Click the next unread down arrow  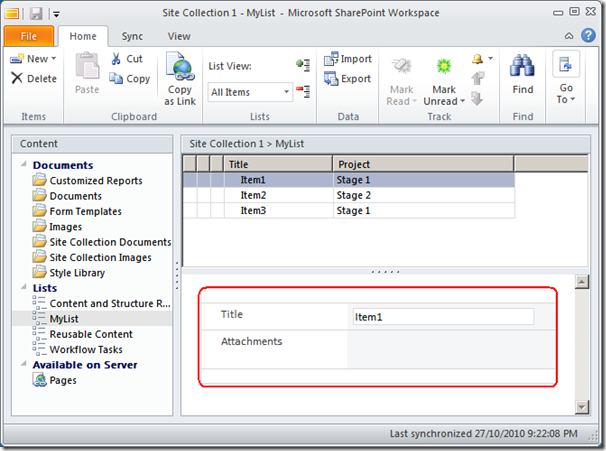pos(477,98)
